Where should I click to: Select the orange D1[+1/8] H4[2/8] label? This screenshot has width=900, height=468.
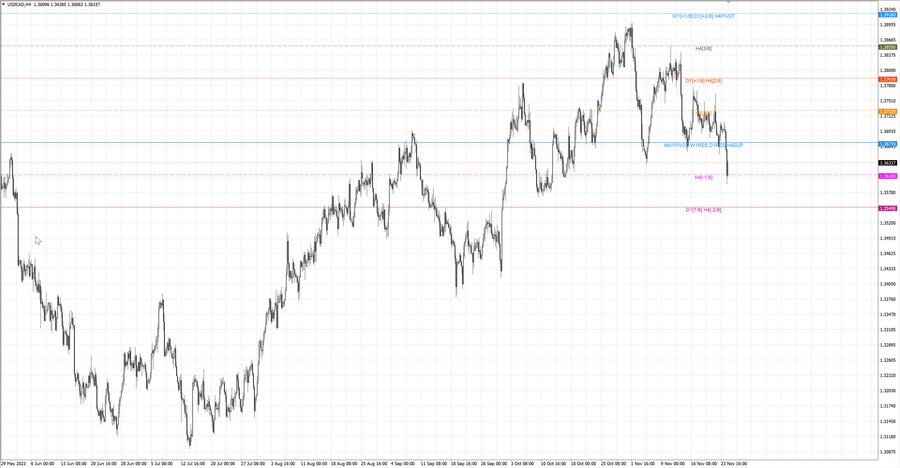(704, 81)
